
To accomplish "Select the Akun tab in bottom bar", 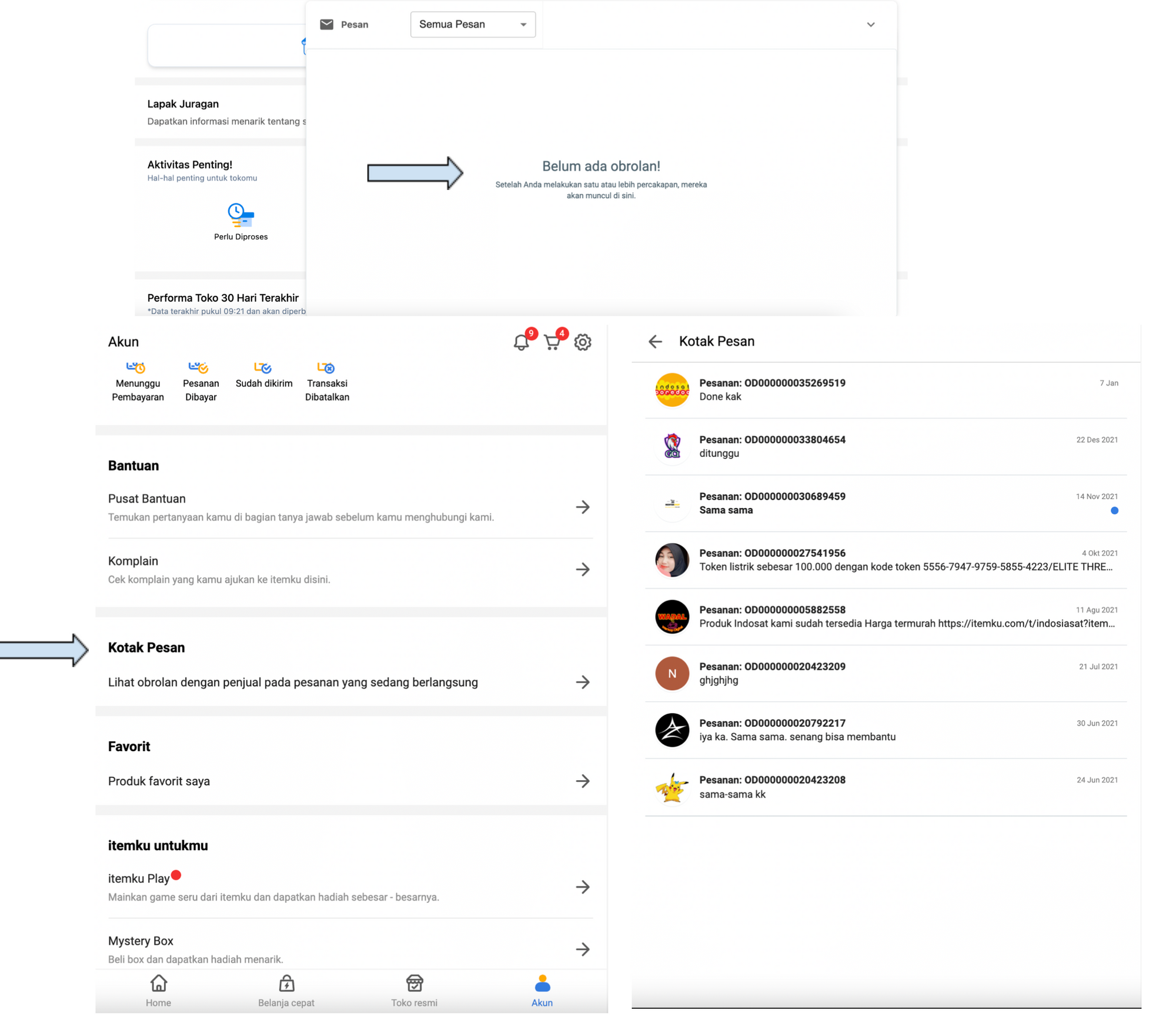I will 542,992.
